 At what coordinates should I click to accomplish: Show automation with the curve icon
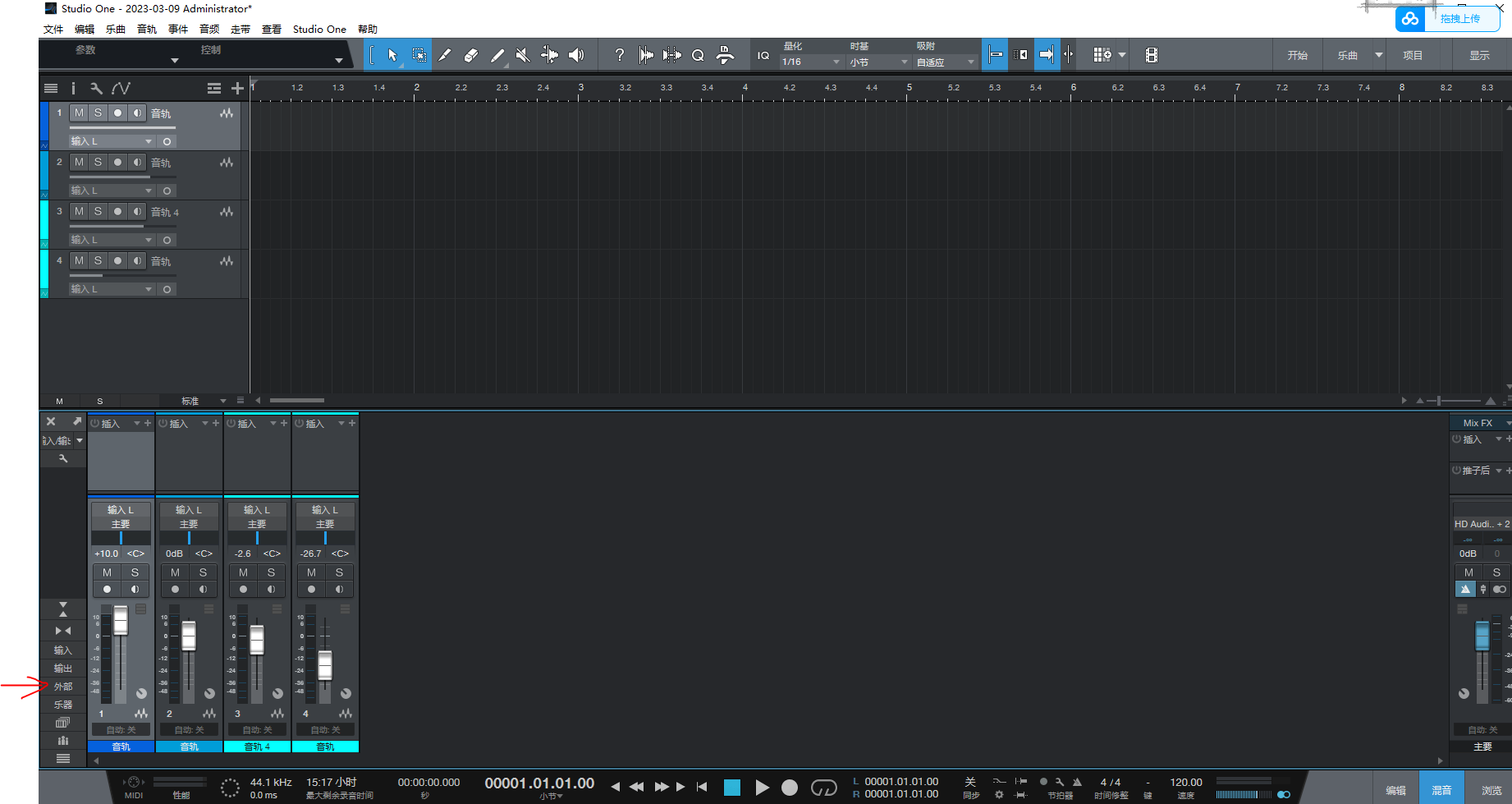[x=121, y=88]
